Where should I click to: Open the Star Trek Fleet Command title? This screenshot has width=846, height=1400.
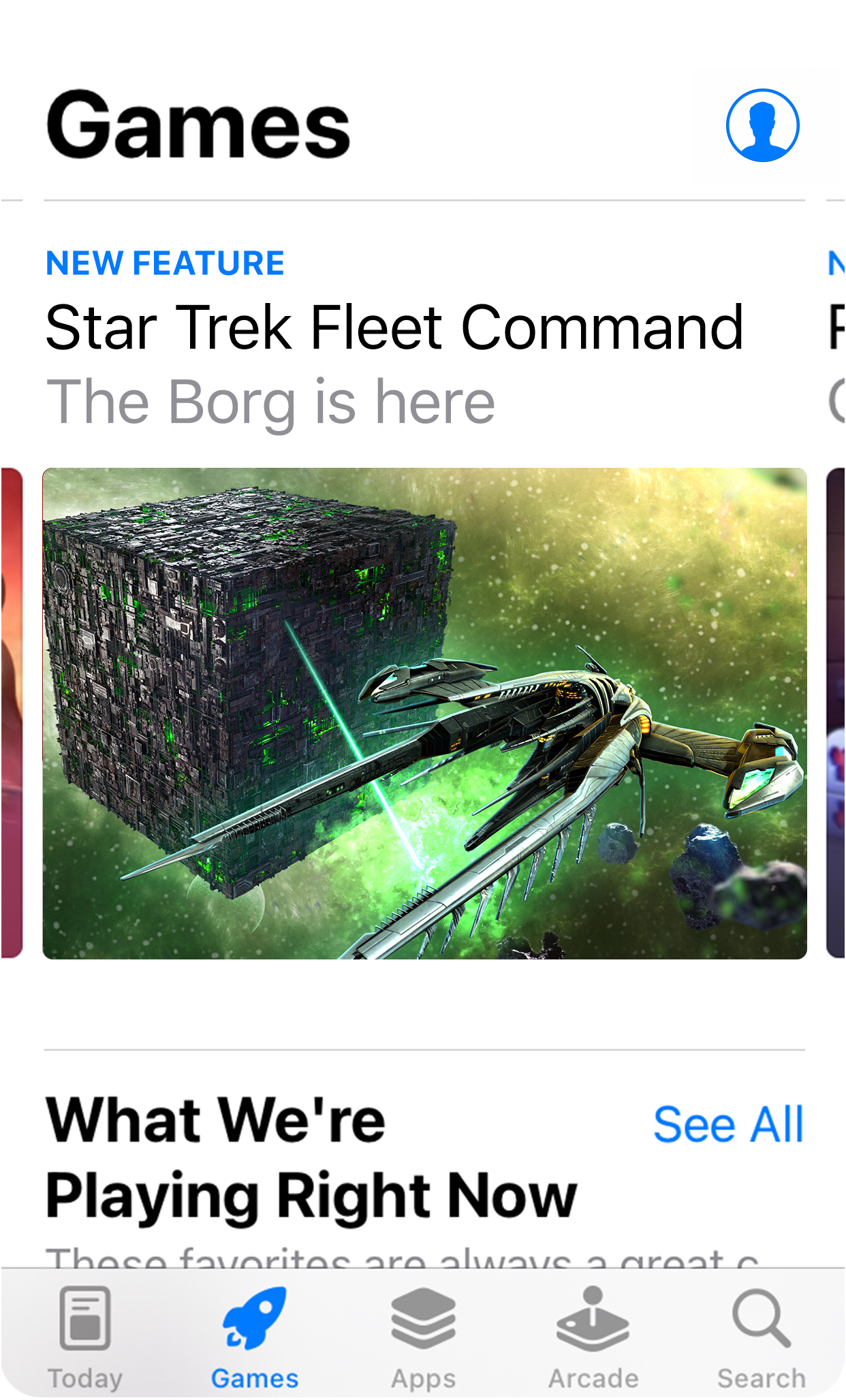(x=394, y=328)
